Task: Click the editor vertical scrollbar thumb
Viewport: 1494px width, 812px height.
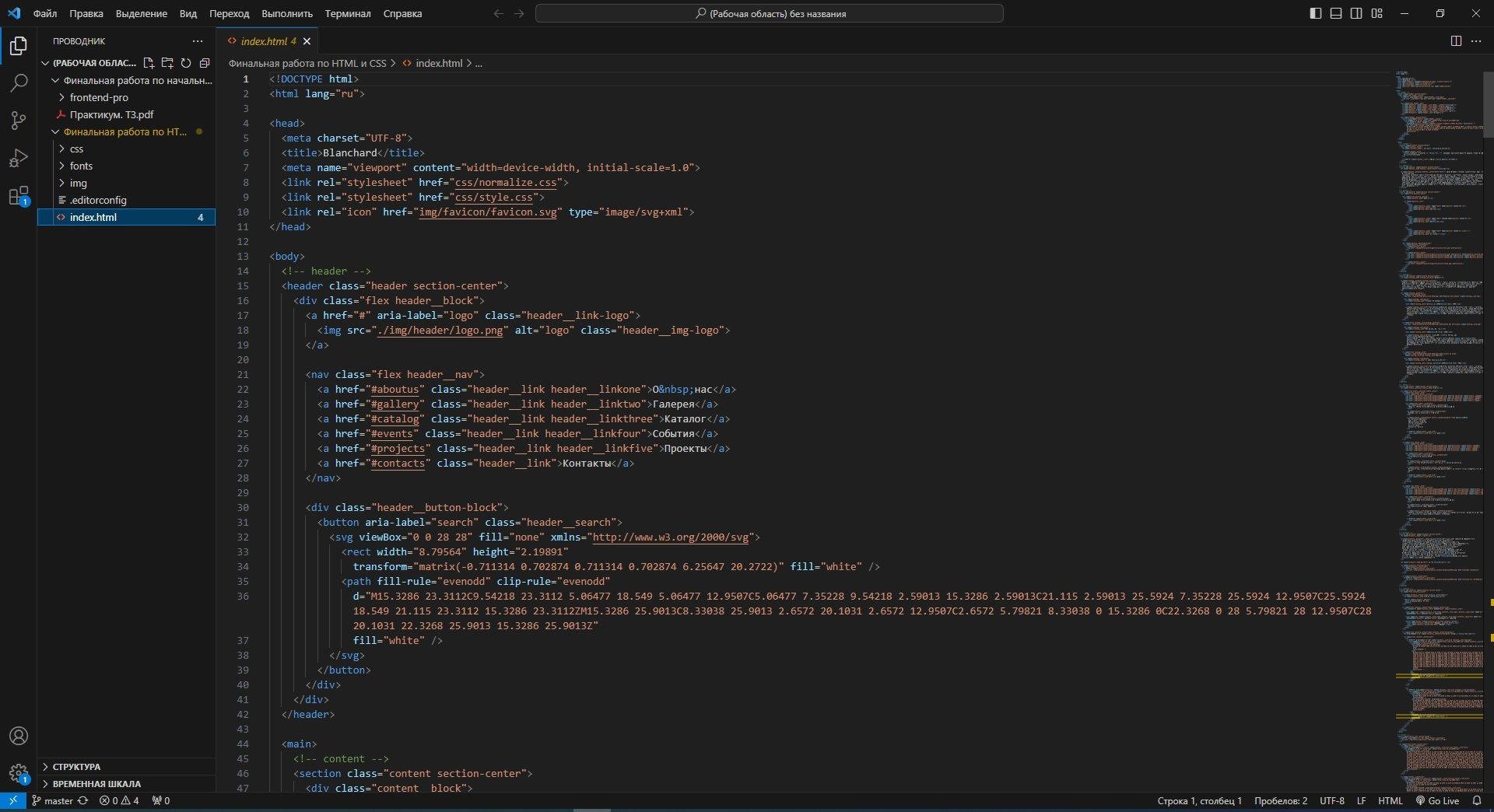Action: [1489, 104]
